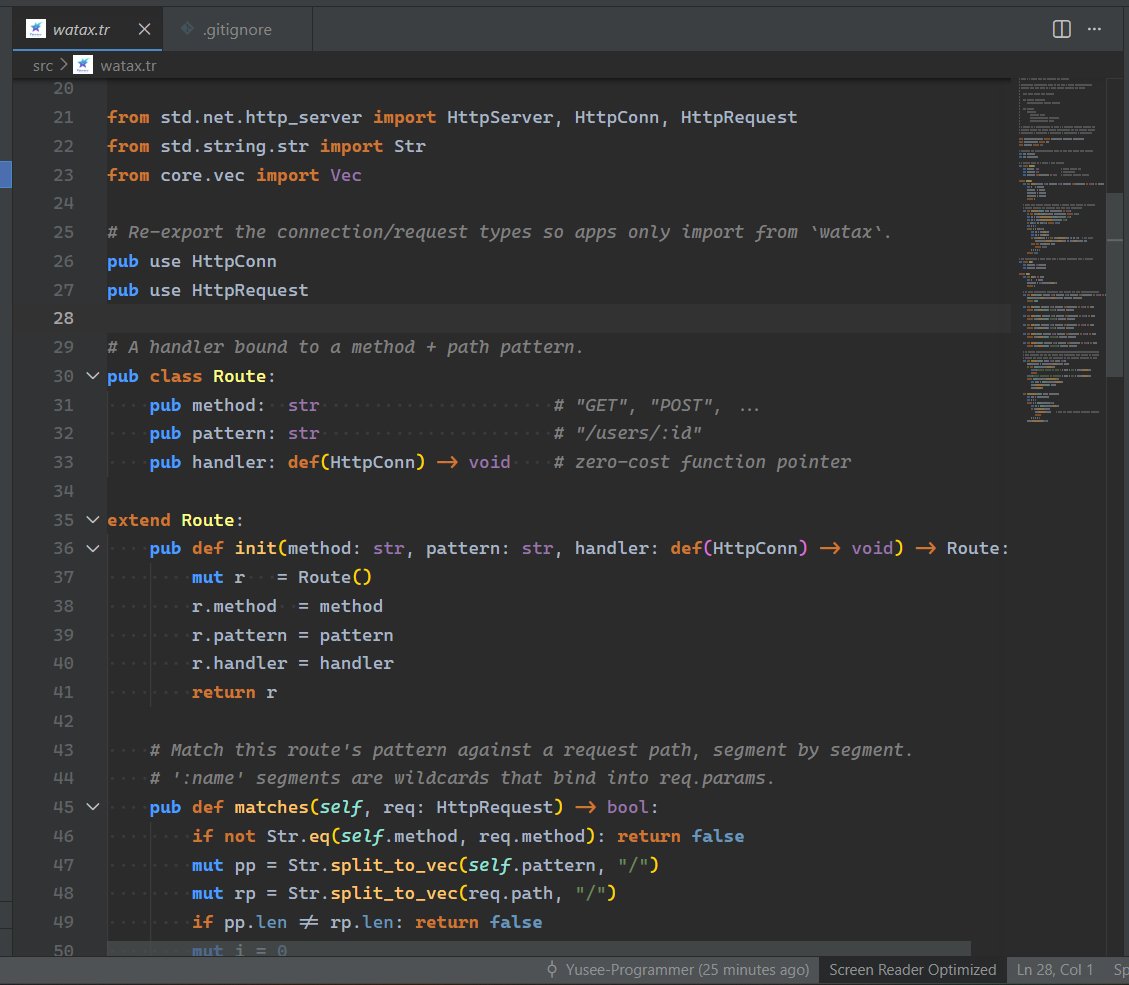
Task: Click 'r.handler = handler' line
Action: click(x=292, y=663)
